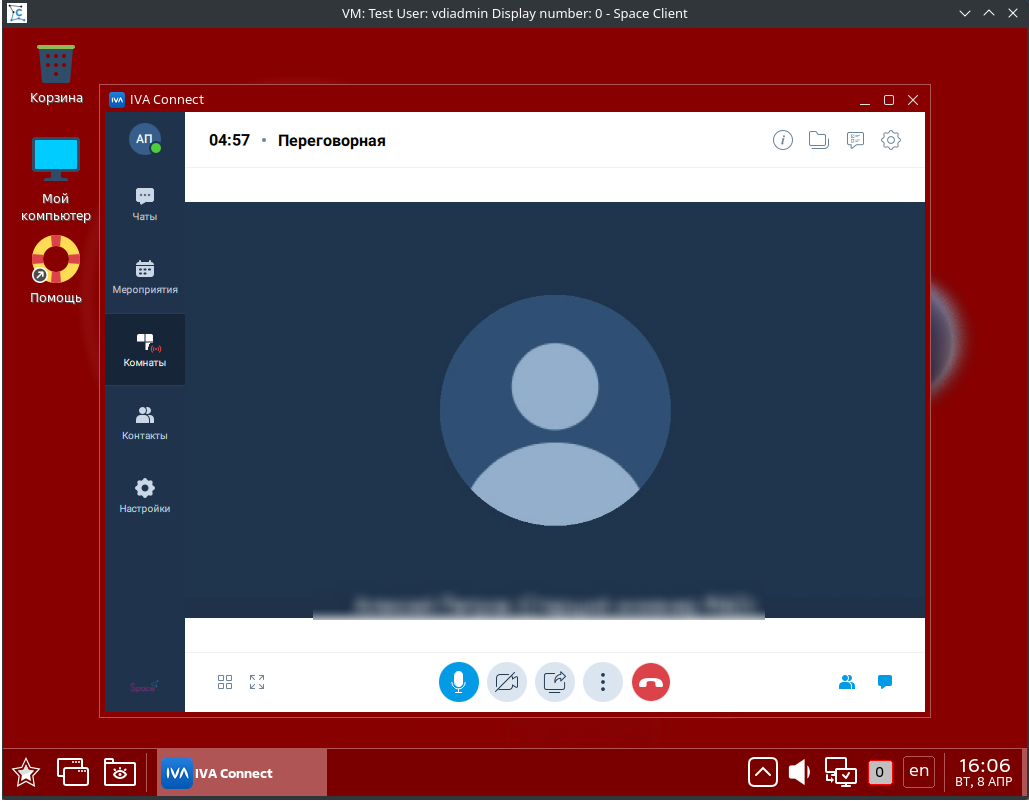
Task: Open Мероприятия section in sidebar
Action: pyautogui.click(x=145, y=277)
